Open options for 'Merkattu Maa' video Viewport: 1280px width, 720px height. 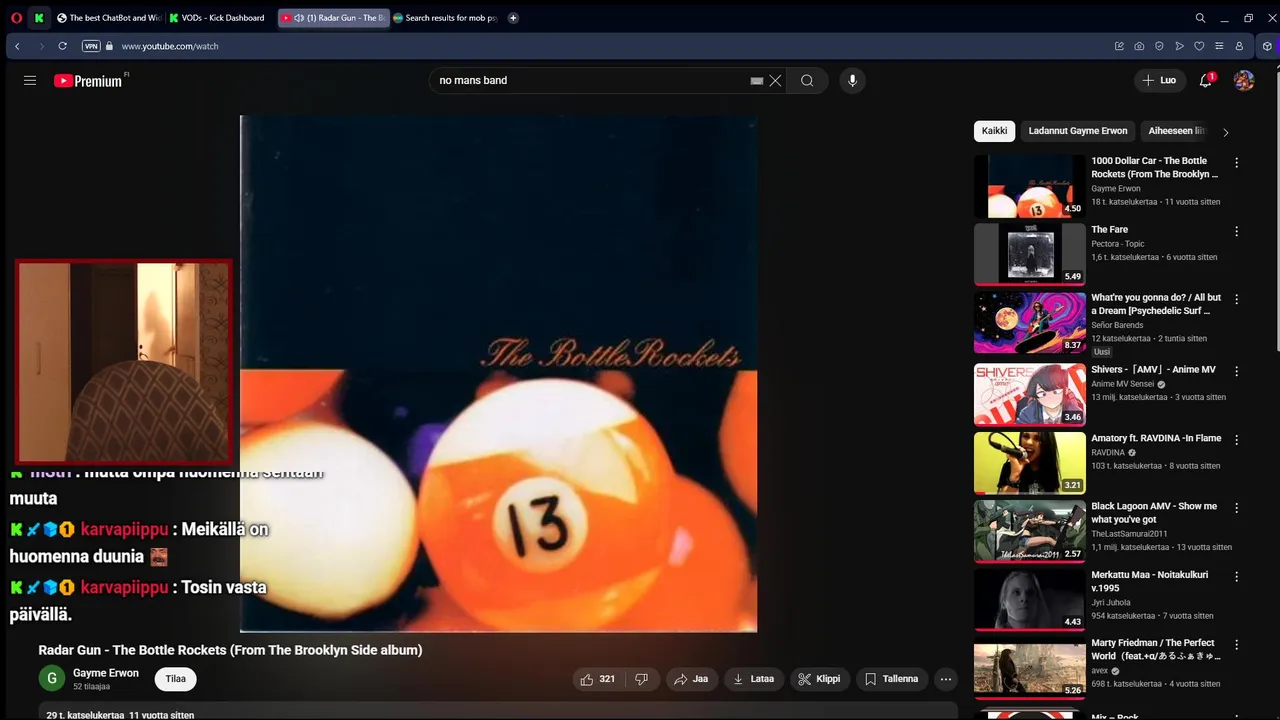pyautogui.click(x=1236, y=577)
